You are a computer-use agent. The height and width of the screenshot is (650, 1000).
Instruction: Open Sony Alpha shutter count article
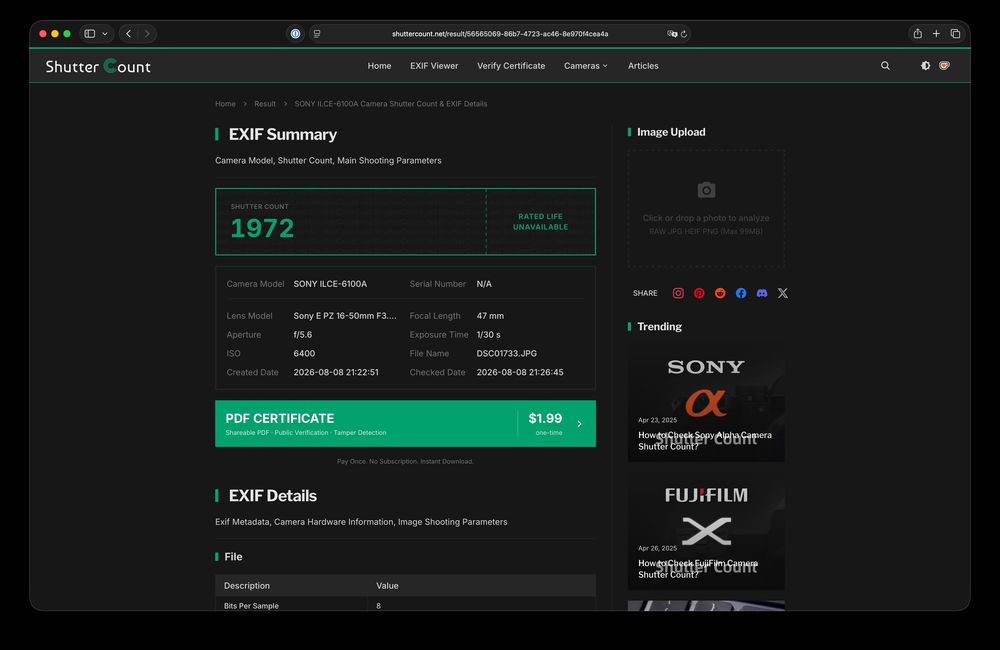[706, 404]
